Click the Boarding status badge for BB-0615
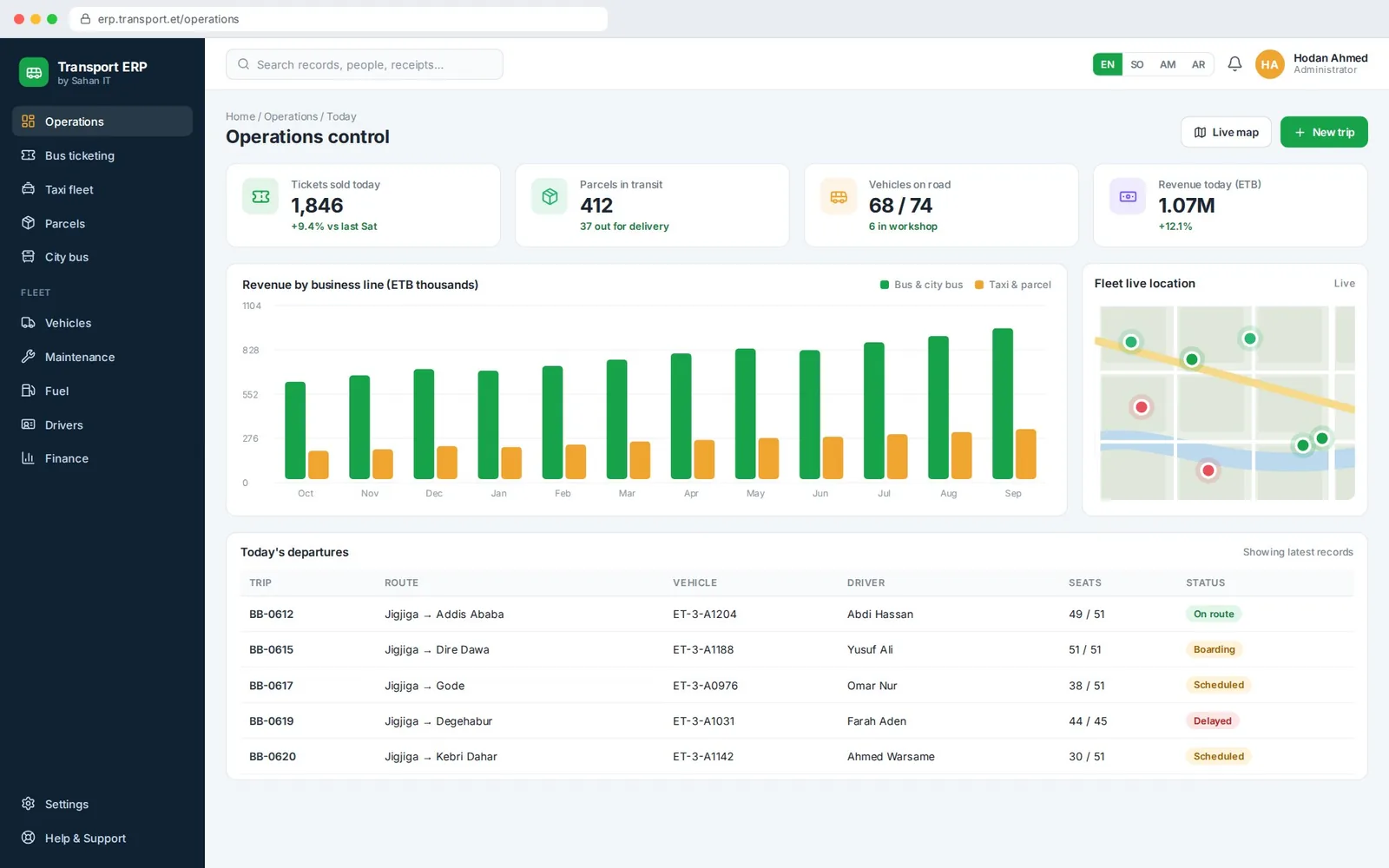This screenshot has height=868, width=1389. click(x=1214, y=649)
